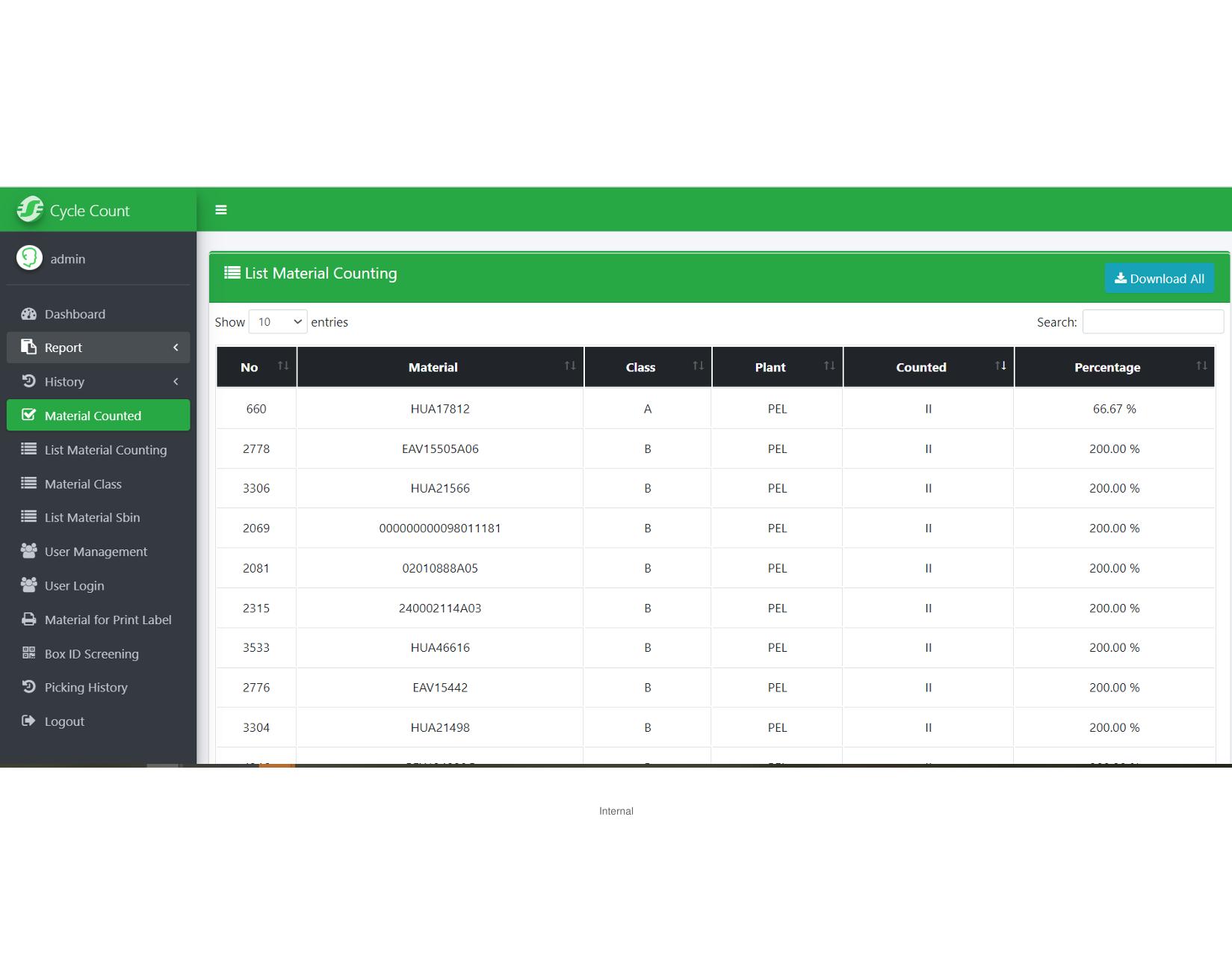Click the admin user avatar

[x=30, y=259]
